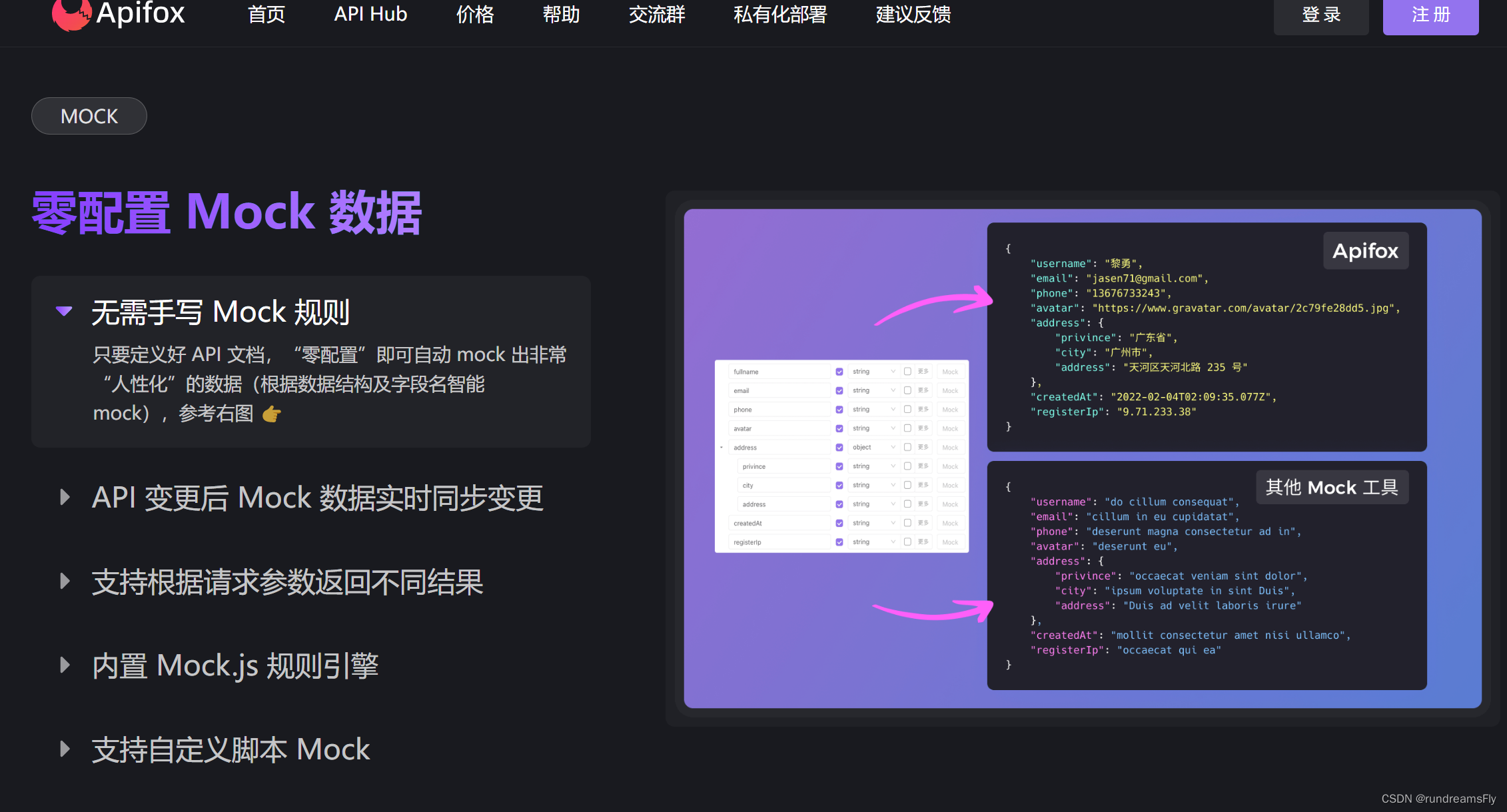Screen dimensions: 1507x812
Task: Click the Apifox label on upper code panel
Action: tap(1365, 250)
